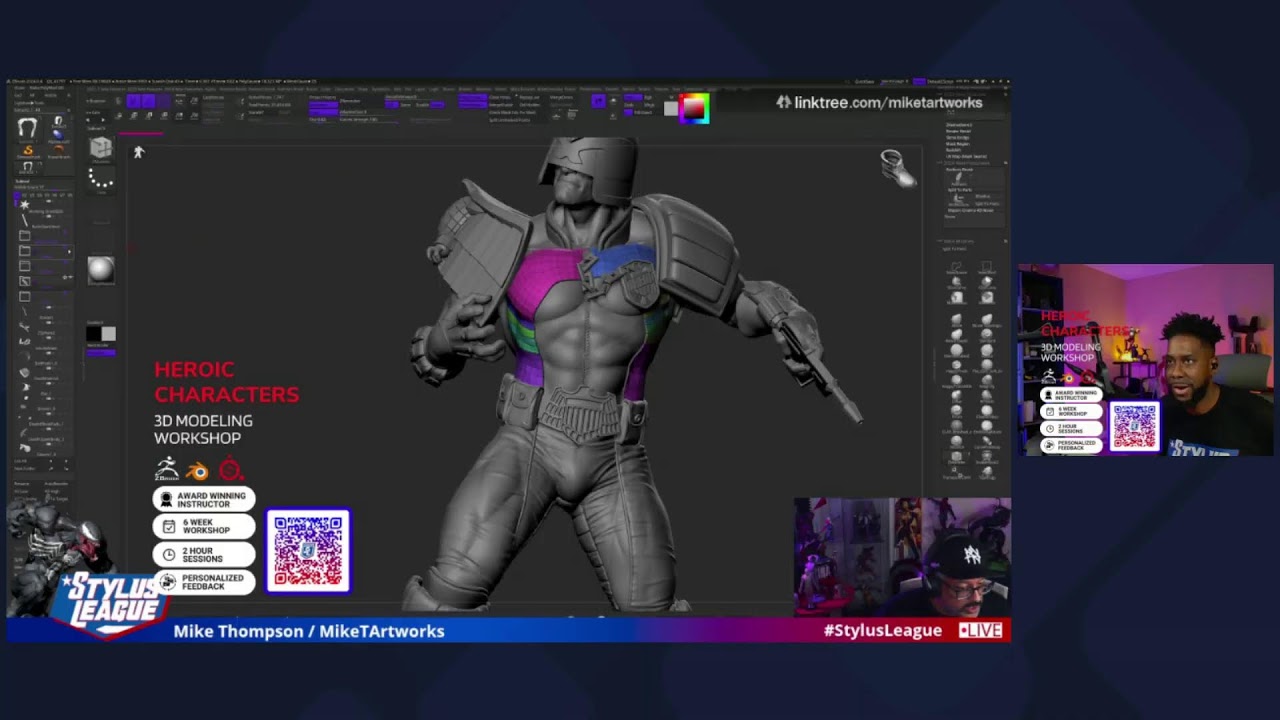
Task: Click the orange Blender logo in workshop banner
Action: point(198,470)
